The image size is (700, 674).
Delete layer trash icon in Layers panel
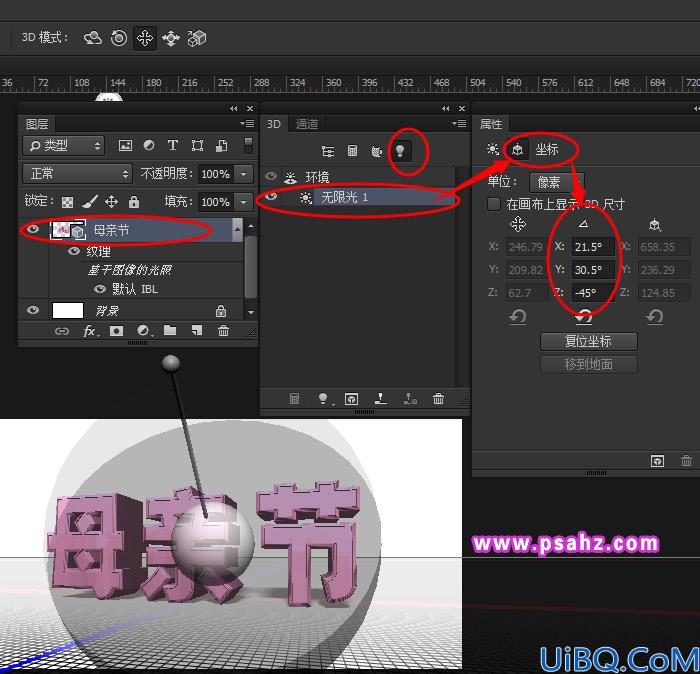(x=223, y=331)
